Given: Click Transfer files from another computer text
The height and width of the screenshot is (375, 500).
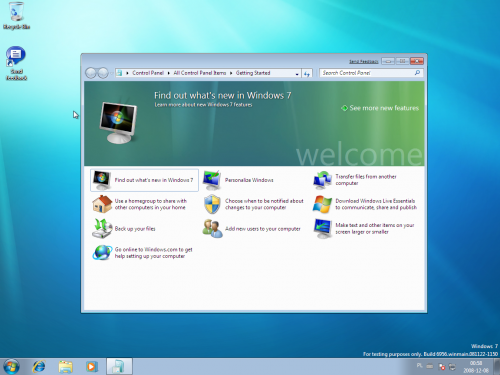Looking at the screenshot, I should pyautogui.click(x=366, y=180).
